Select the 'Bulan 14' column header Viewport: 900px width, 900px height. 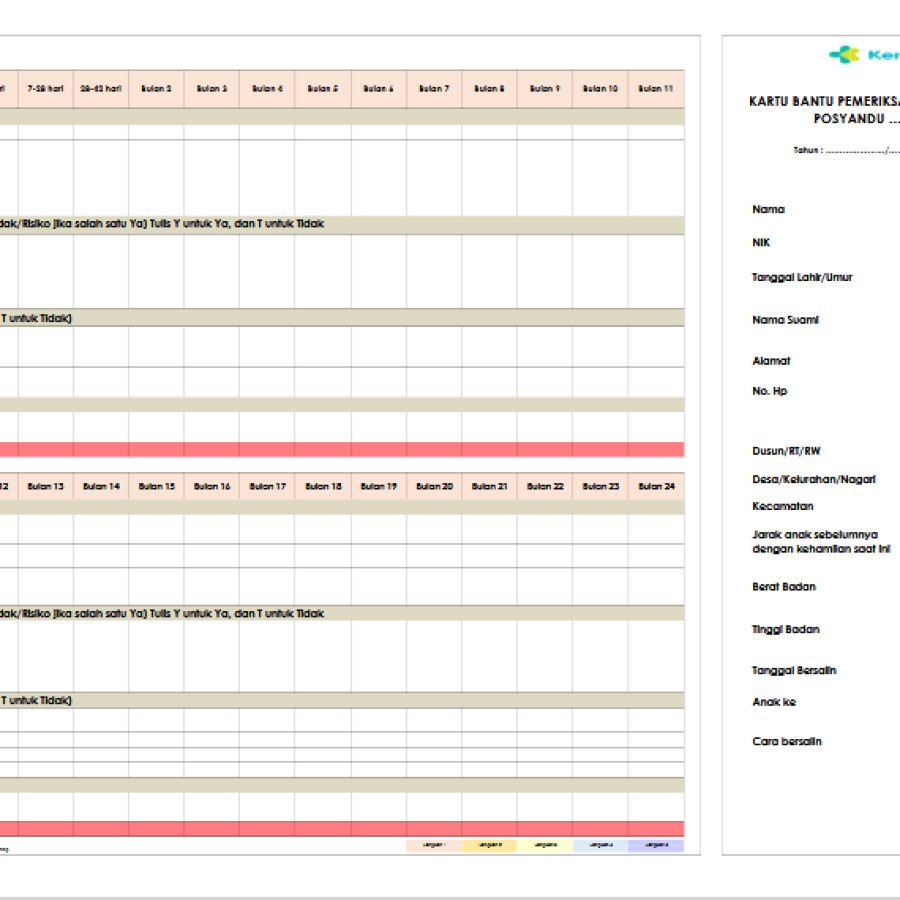coord(101,486)
